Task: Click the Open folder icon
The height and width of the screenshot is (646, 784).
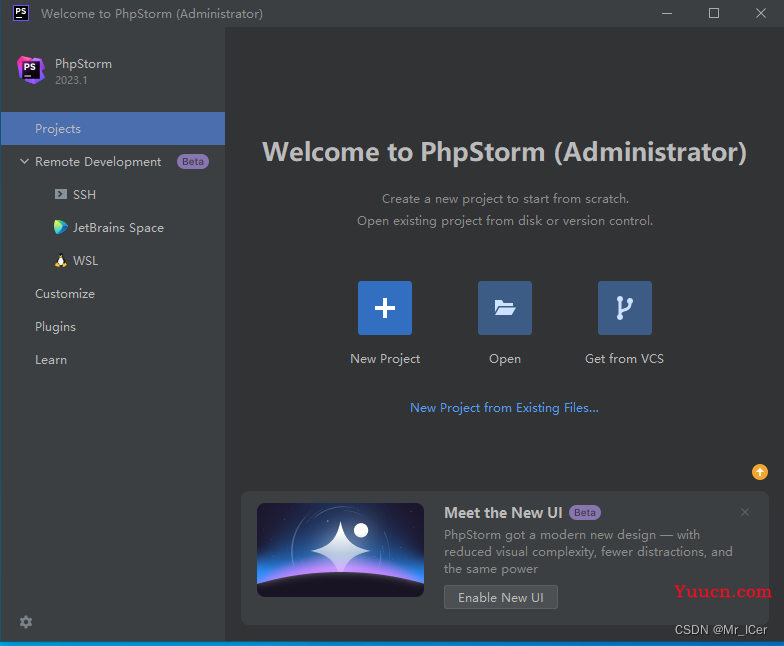Action: [x=504, y=308]
